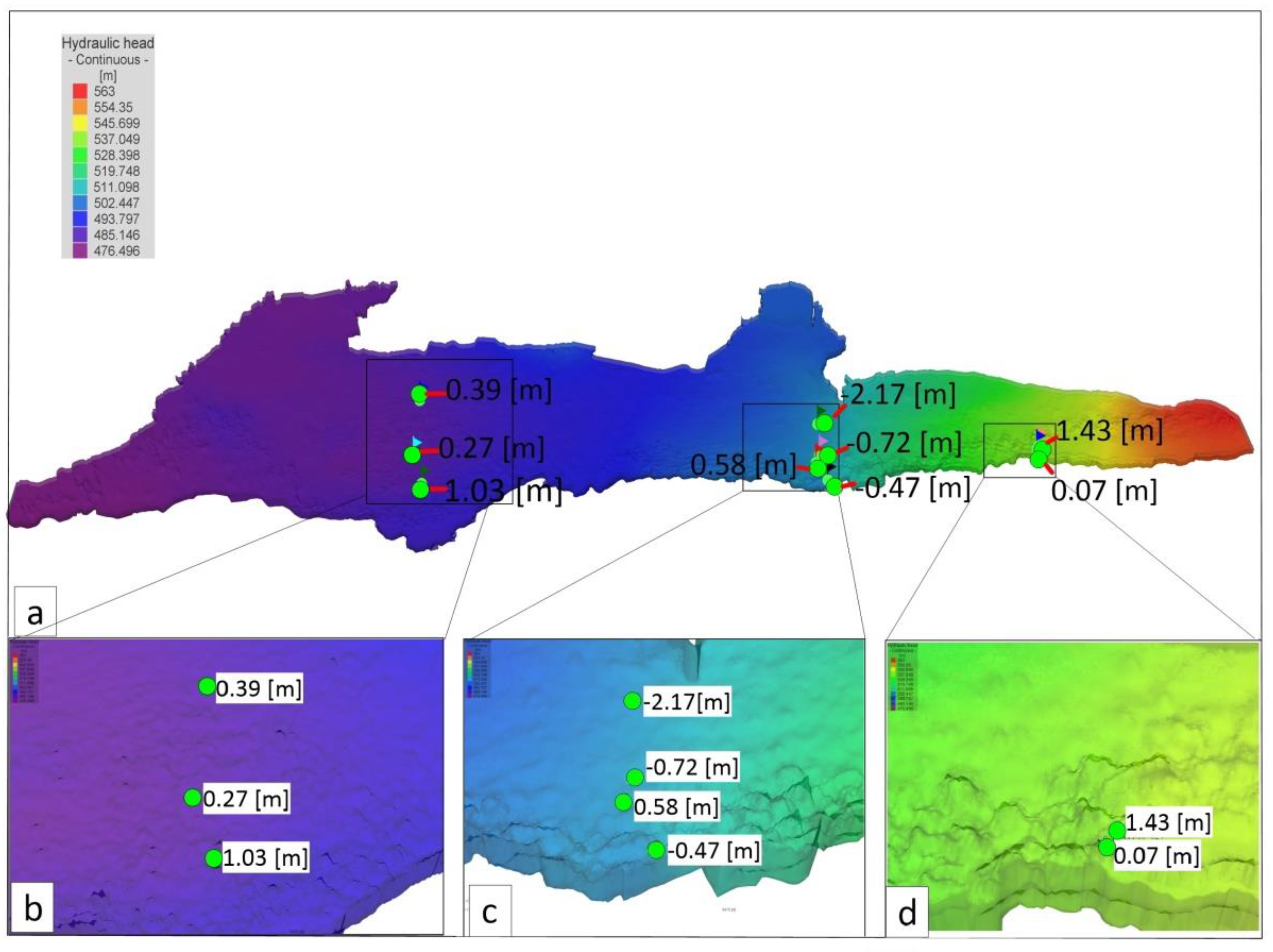Click the panel label 'c'

point(490,911)
